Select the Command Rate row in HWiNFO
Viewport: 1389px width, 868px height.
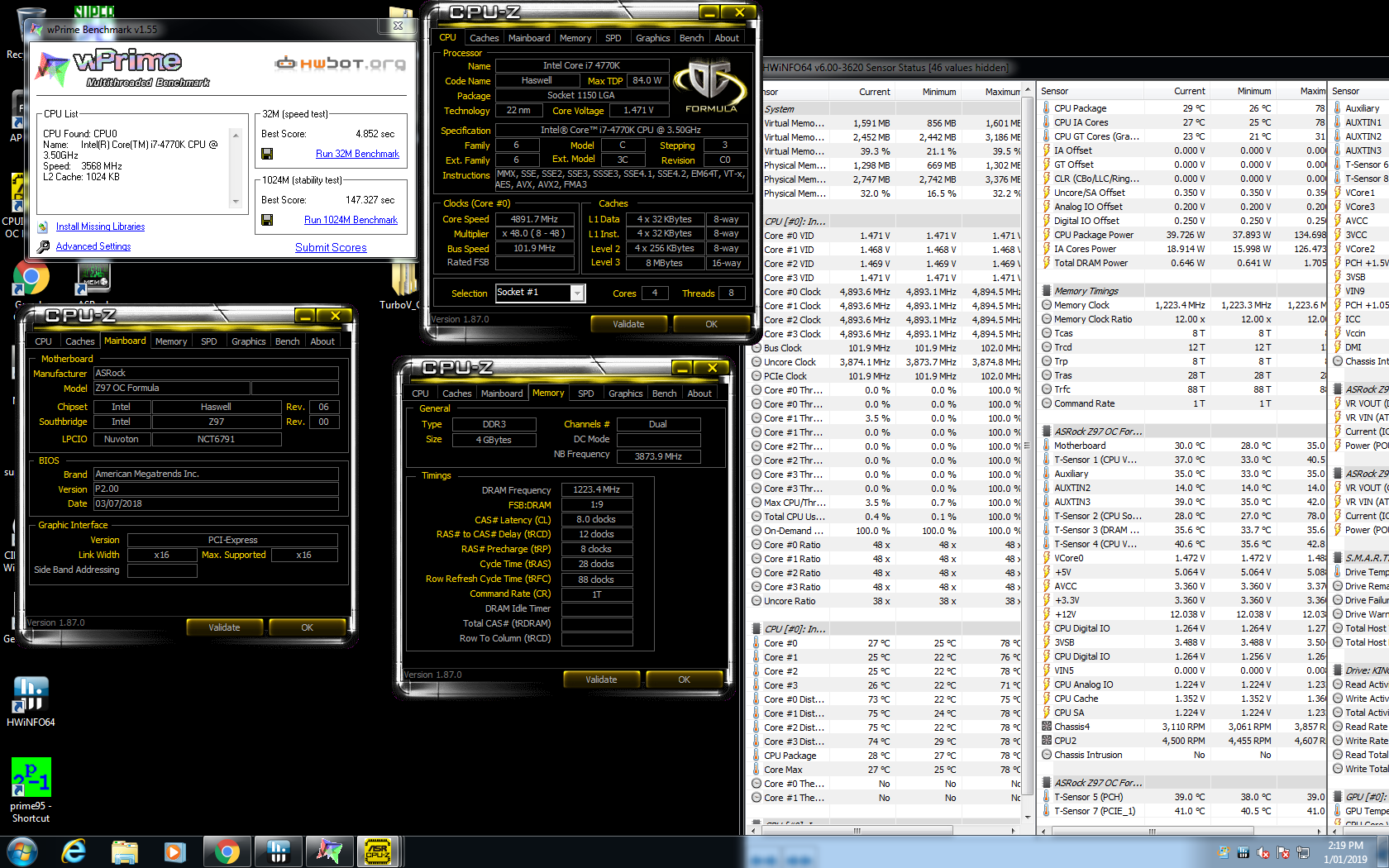point(1182,403)
